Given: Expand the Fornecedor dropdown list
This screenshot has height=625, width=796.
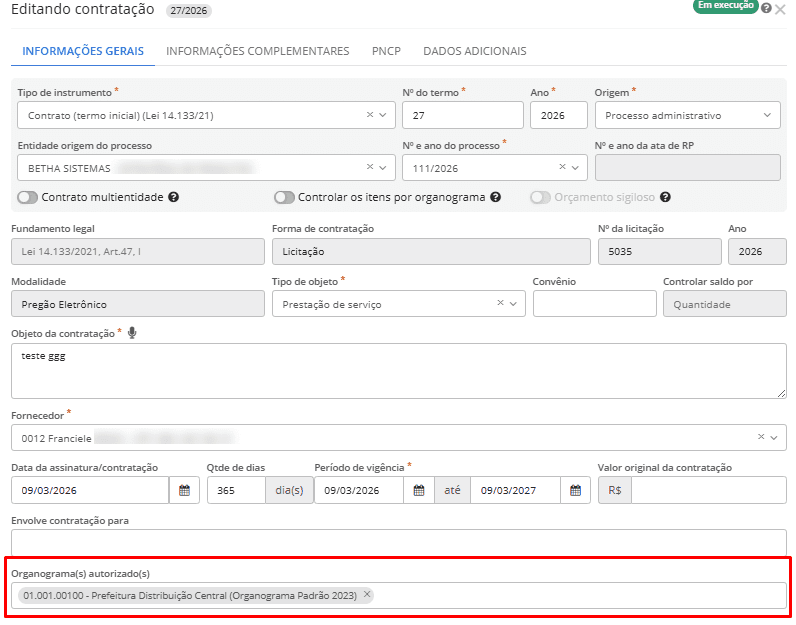Looking at the screenshot, I should point(774,438).
